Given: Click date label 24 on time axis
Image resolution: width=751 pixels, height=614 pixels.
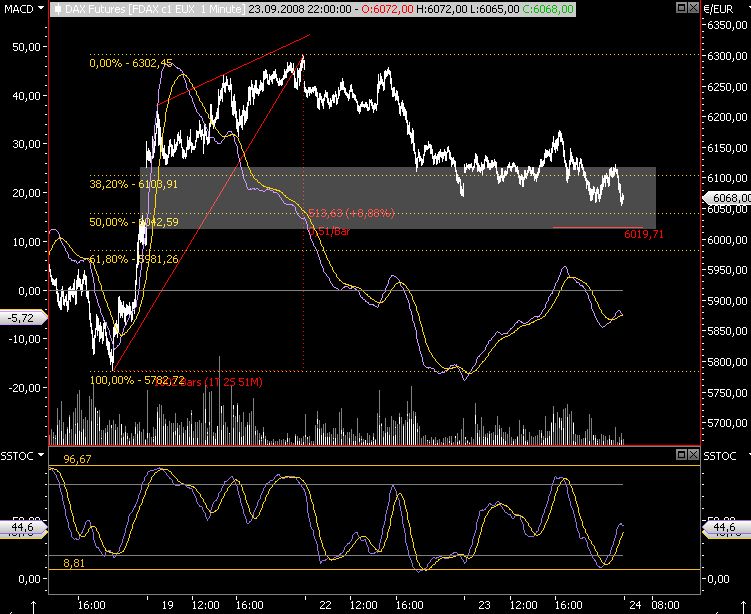Looking at the screenshot, I should (635, 605).
